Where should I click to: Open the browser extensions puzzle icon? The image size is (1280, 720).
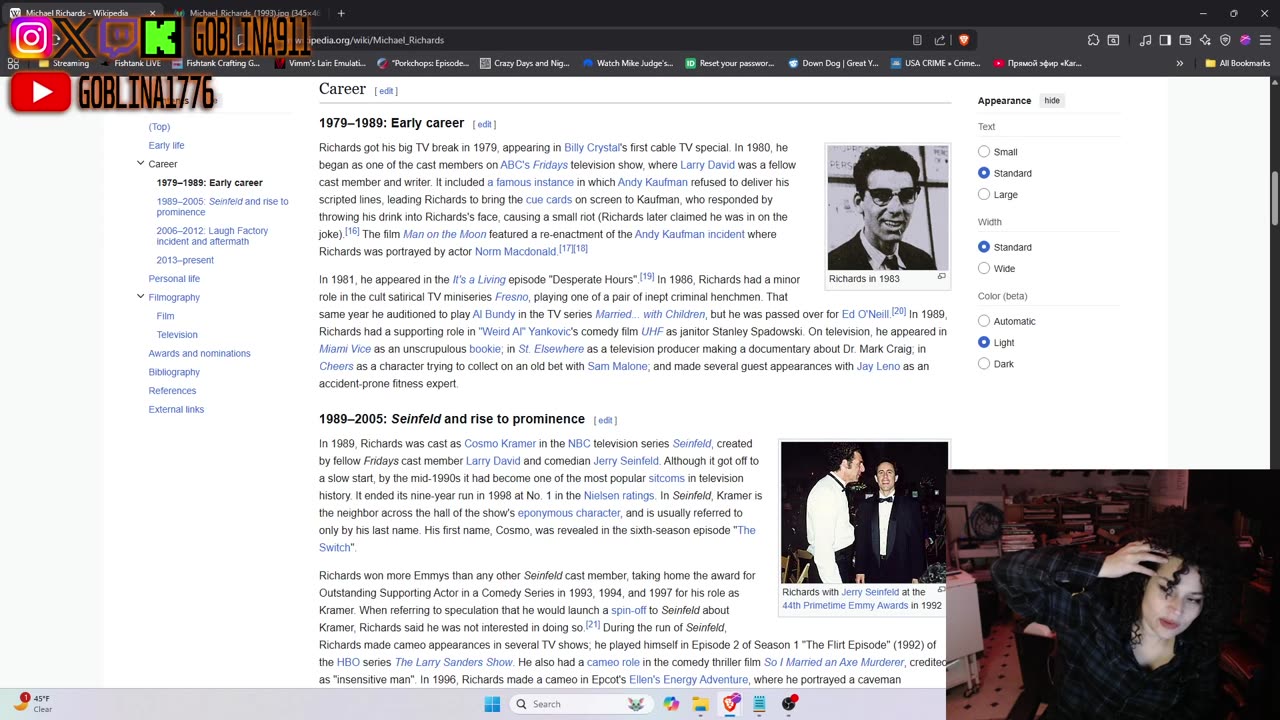(1093, 40)
